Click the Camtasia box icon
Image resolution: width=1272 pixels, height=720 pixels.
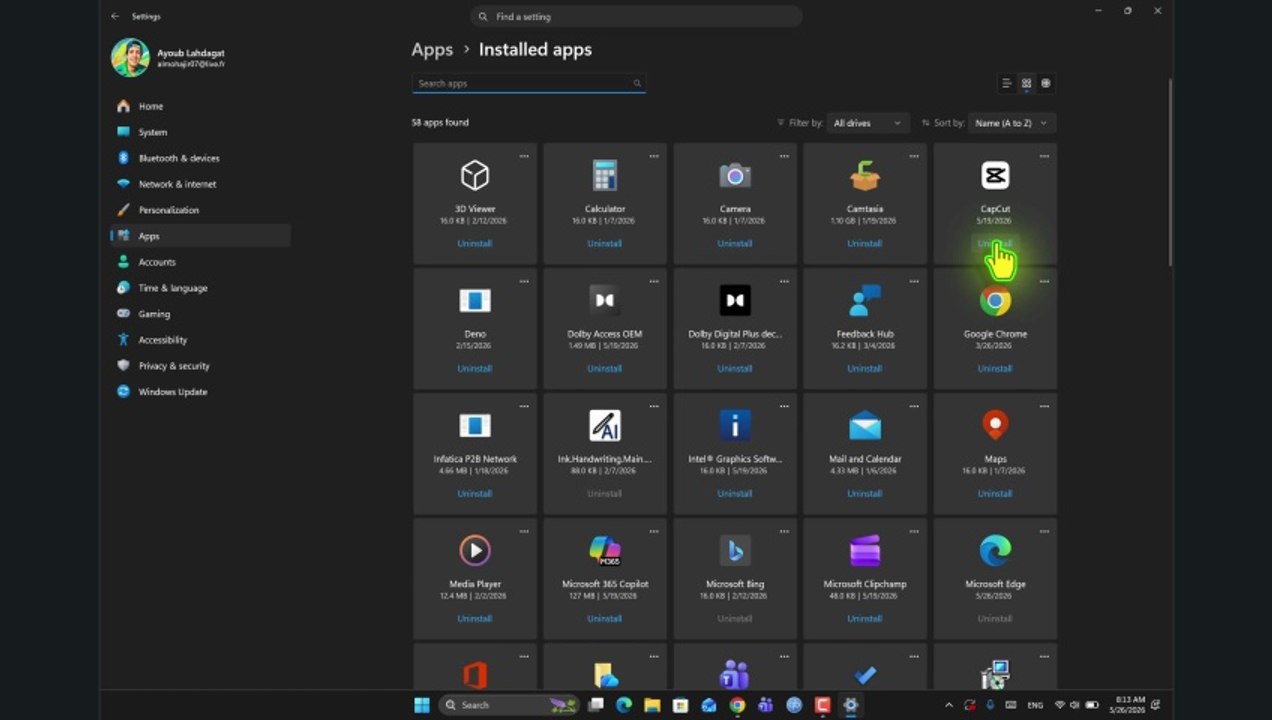pos(865,176)
